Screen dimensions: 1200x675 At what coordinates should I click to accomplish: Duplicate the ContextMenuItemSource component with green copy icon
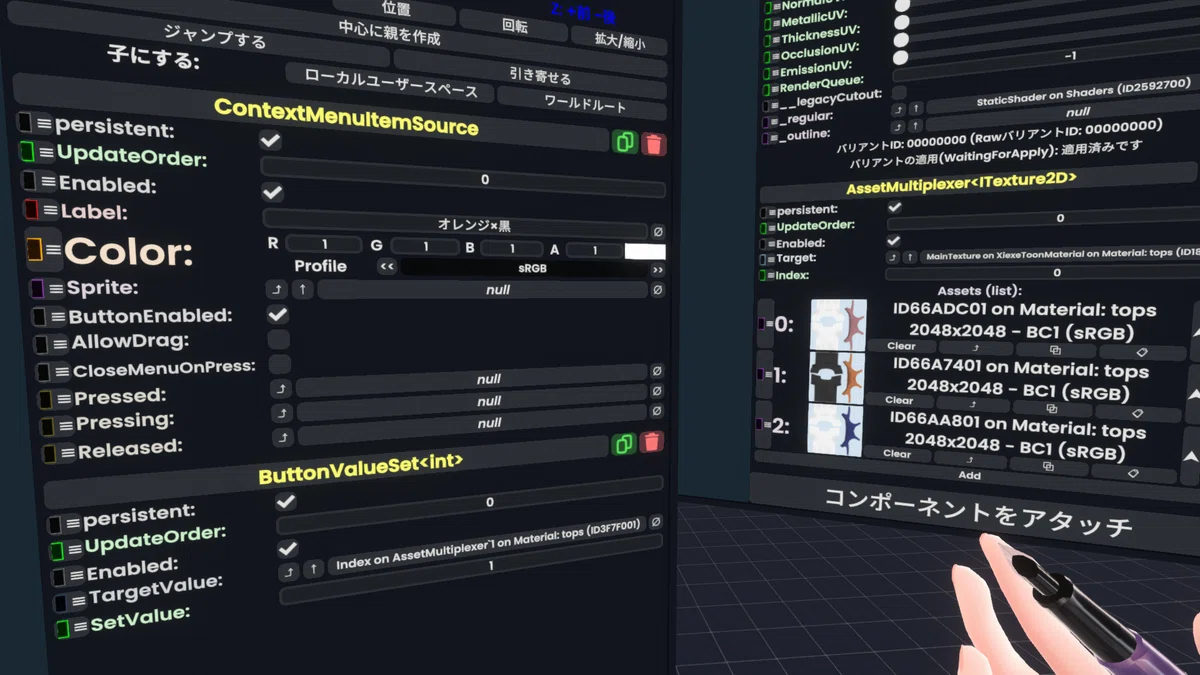pos(625,143)
